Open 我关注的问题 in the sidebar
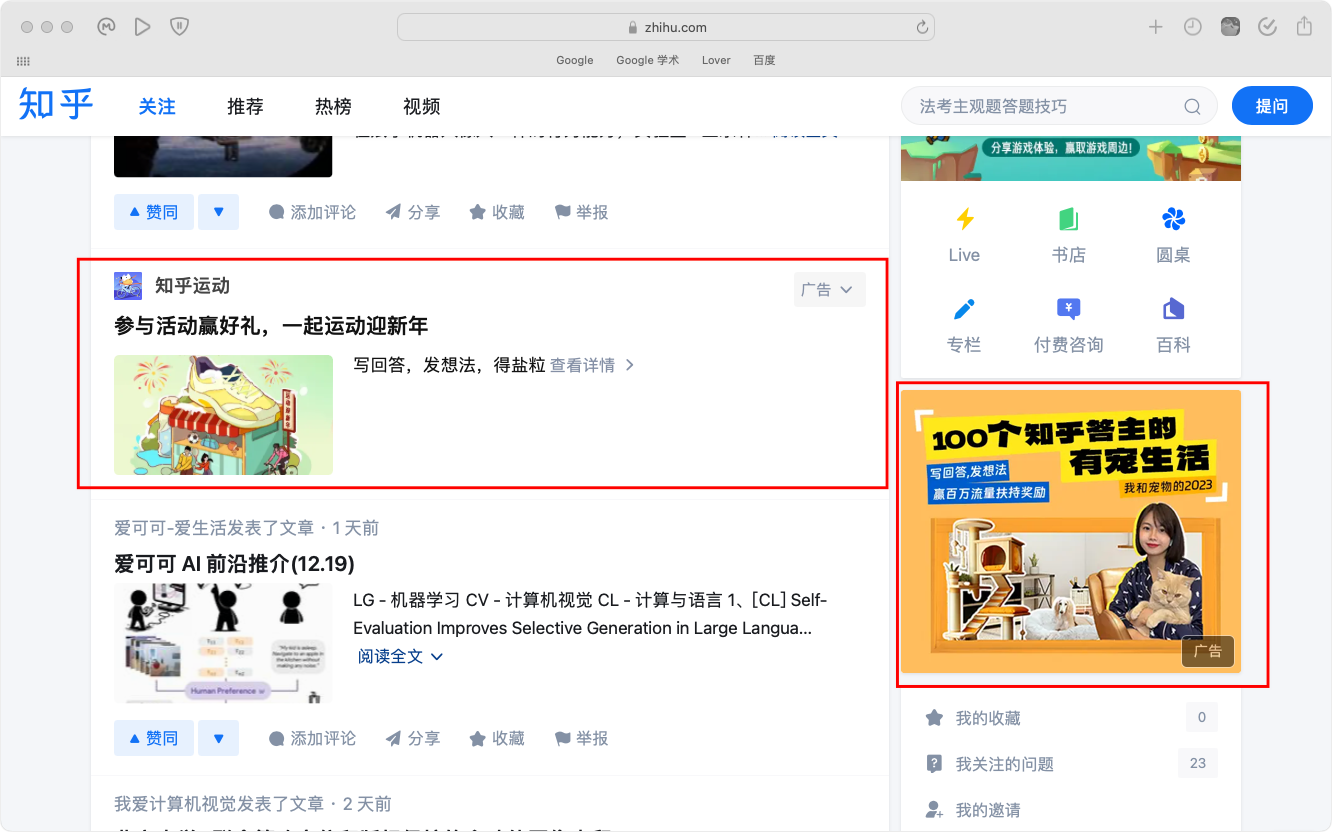 [1004, 764]
